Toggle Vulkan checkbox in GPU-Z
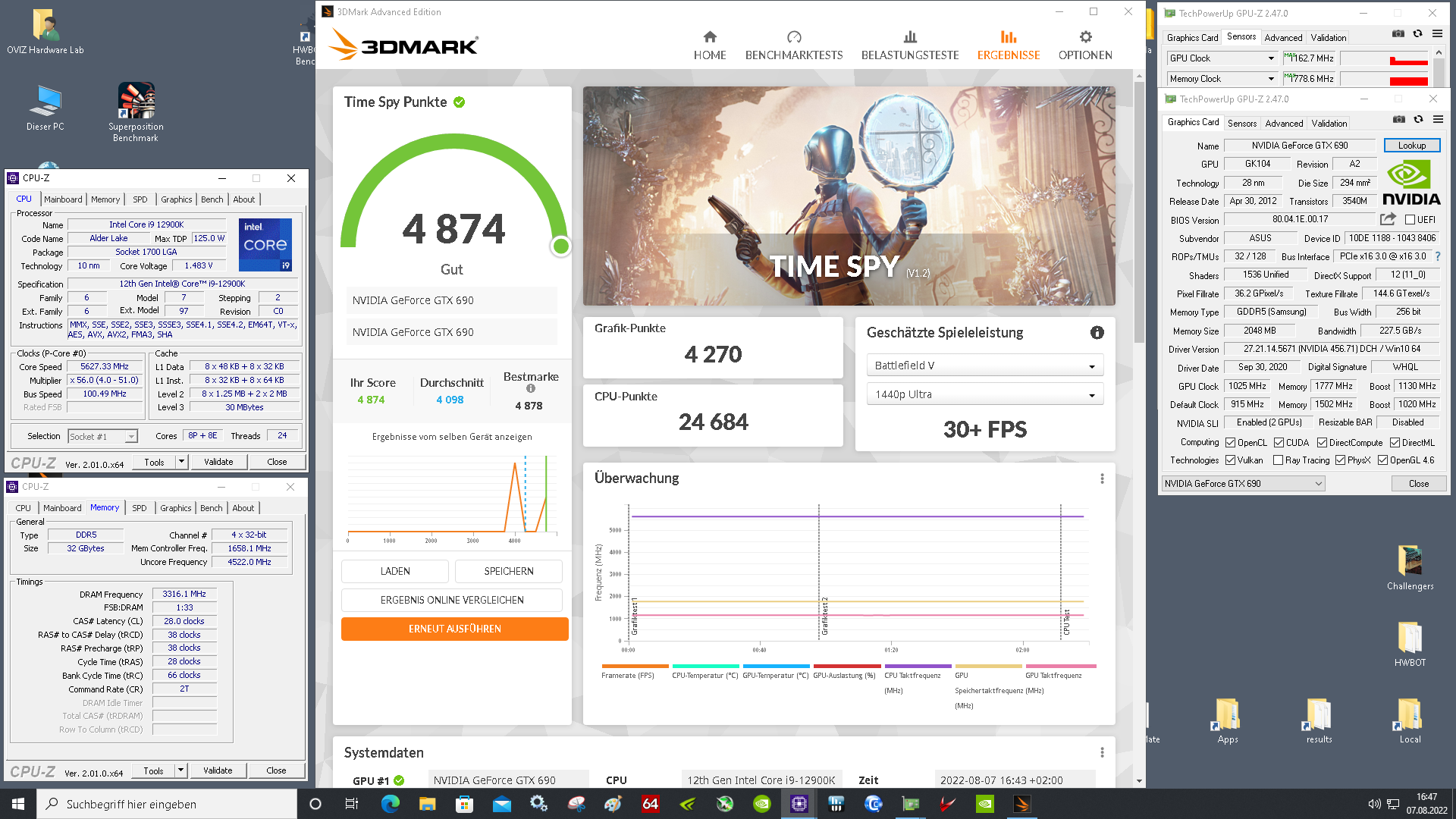The width and height of the screenshot is (1456, 819). pos(1230,460)
